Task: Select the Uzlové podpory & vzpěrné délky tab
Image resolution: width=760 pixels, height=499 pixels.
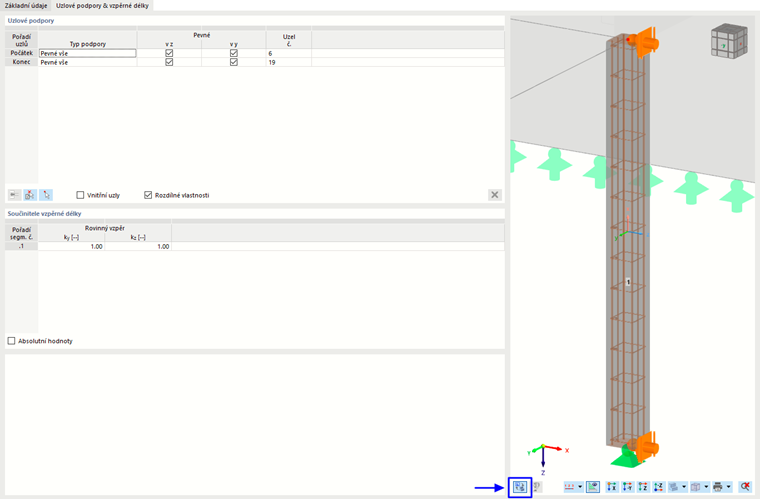Action: (102, 5)
